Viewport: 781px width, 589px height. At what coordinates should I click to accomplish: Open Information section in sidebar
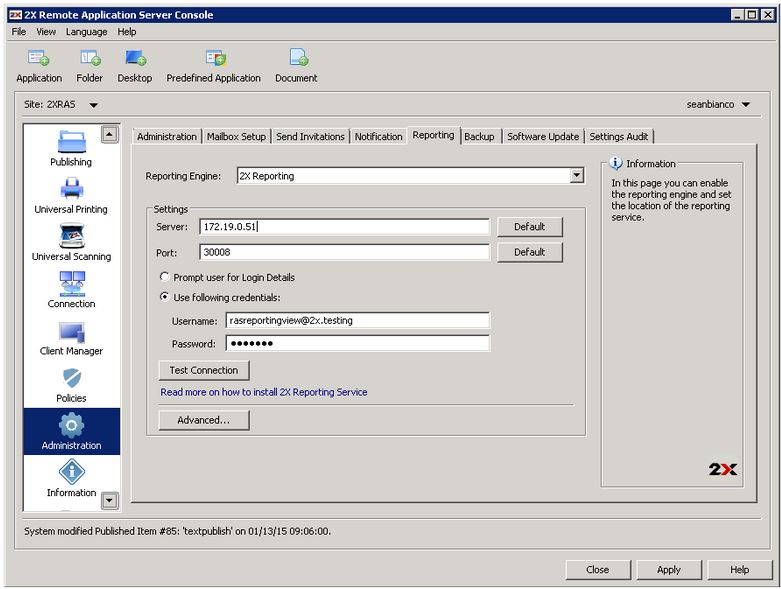pyautogui.click(x=71, y=478)
